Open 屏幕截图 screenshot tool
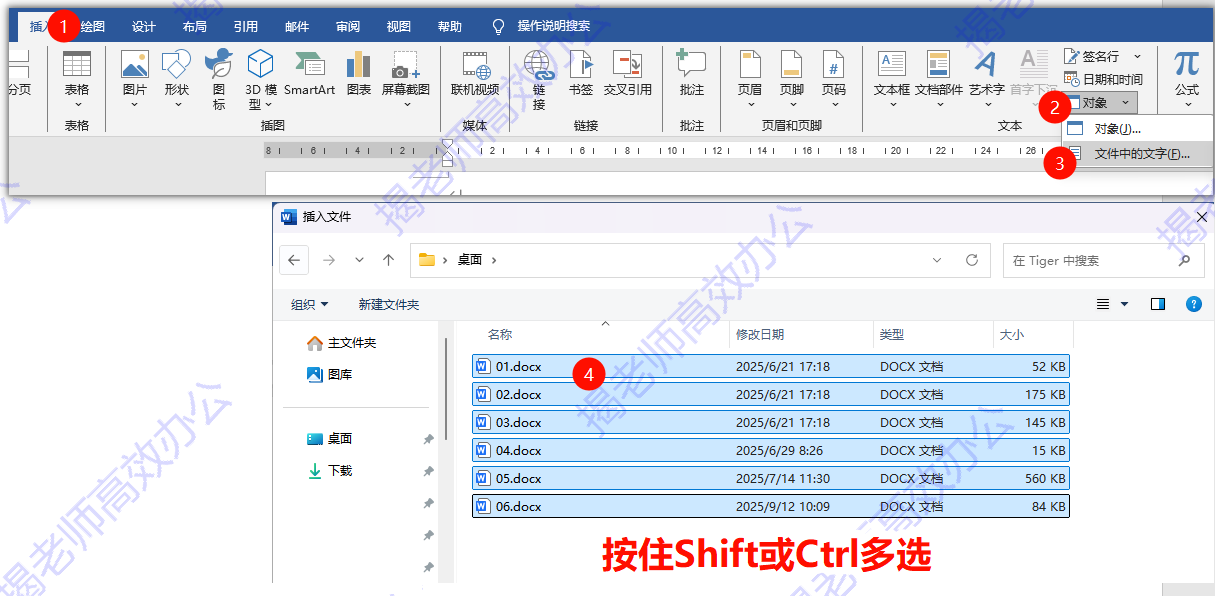Screen dimensions: 1215x596 [405, 79]
